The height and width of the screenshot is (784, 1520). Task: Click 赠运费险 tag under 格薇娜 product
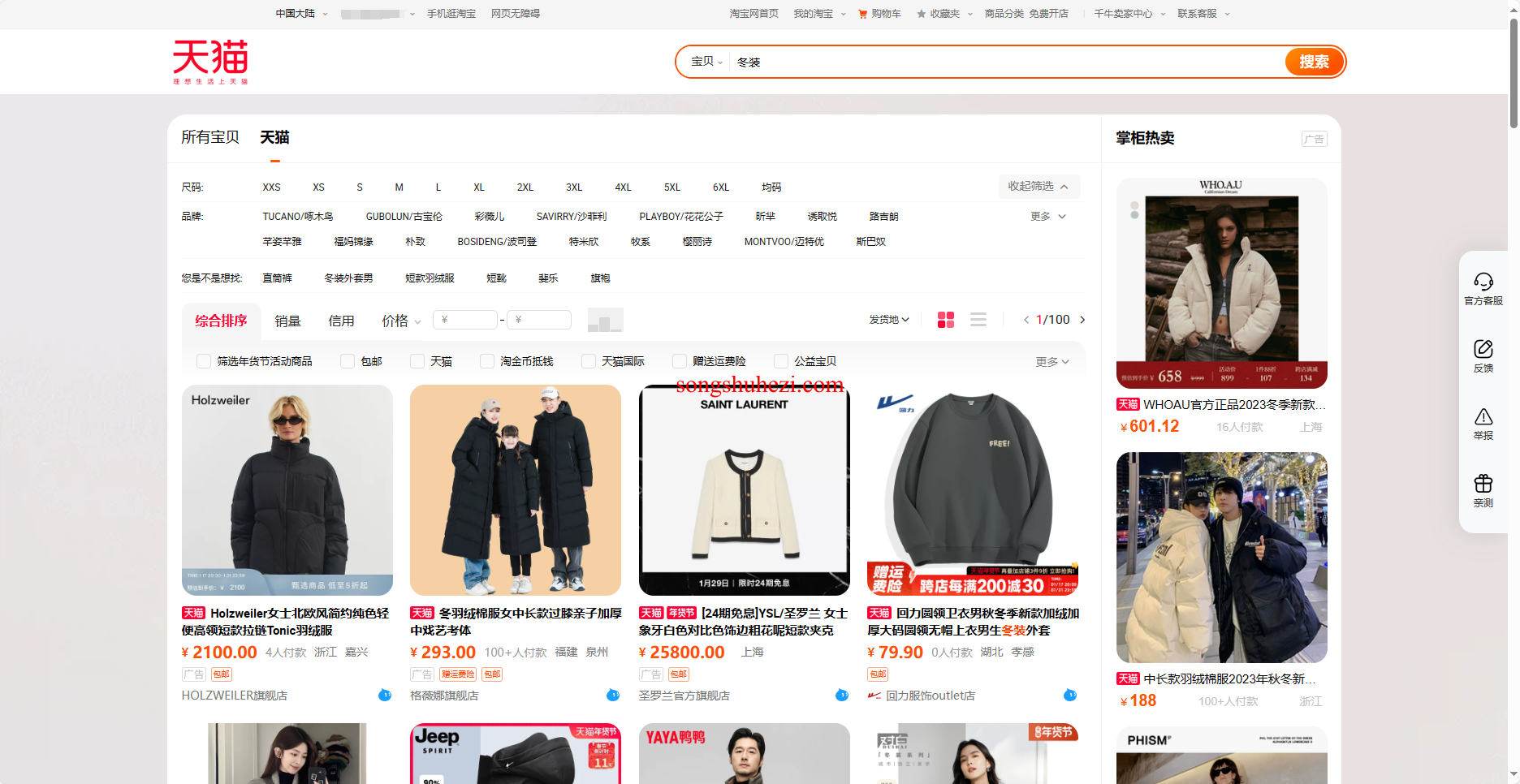coord(458,674)
